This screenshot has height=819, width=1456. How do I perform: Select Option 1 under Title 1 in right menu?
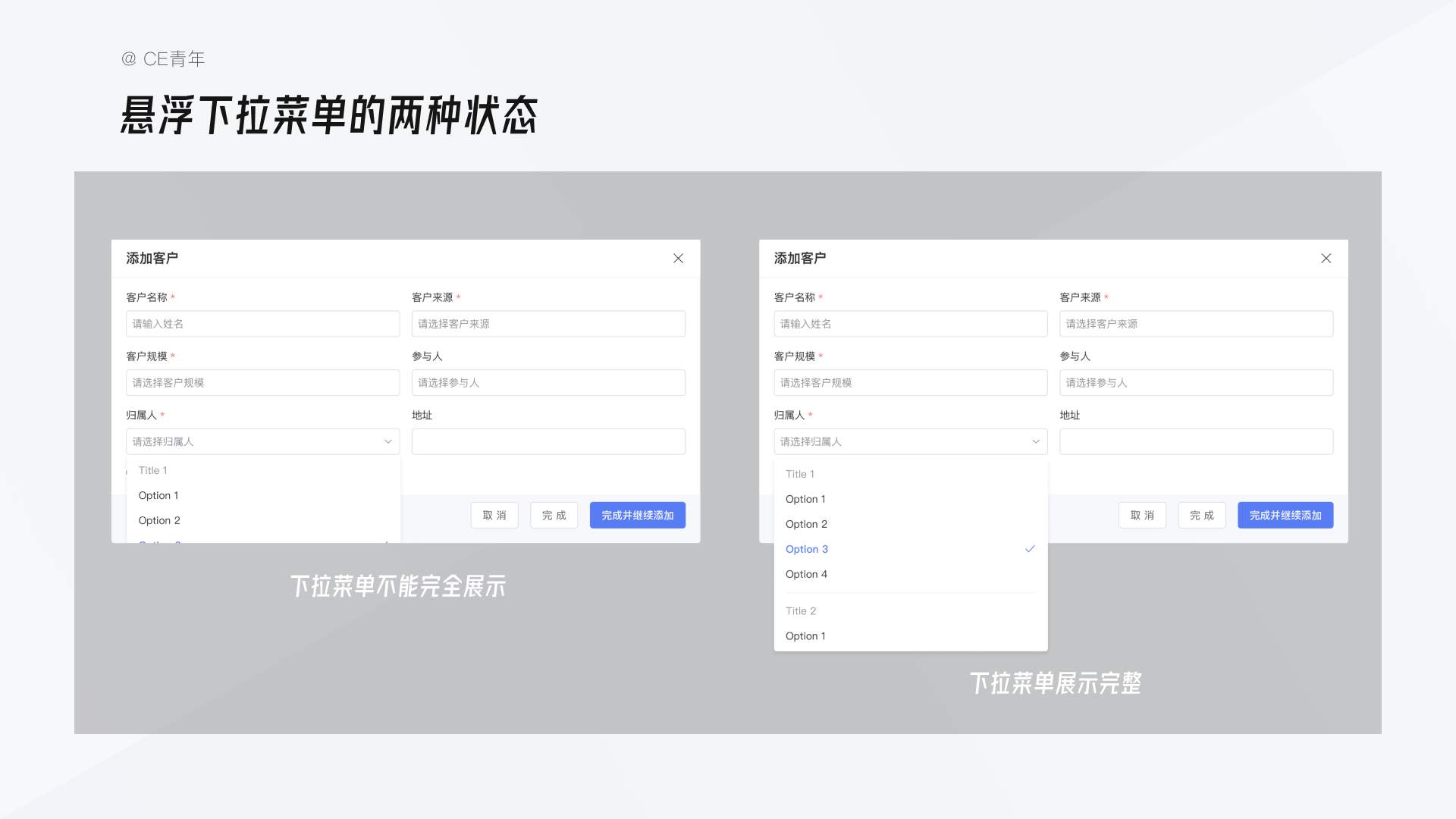805,498
